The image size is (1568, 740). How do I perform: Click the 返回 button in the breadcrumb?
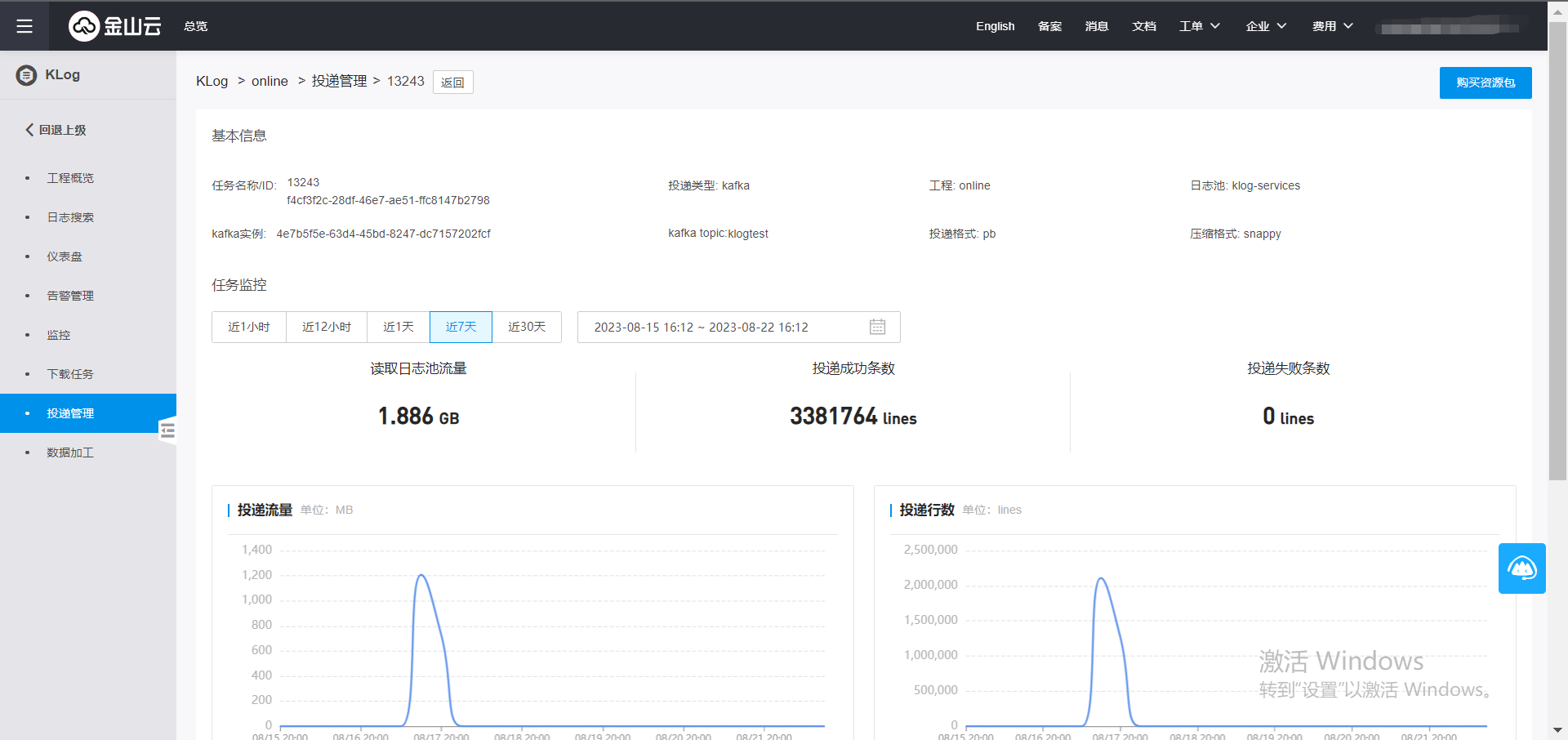tap(452, 82)
